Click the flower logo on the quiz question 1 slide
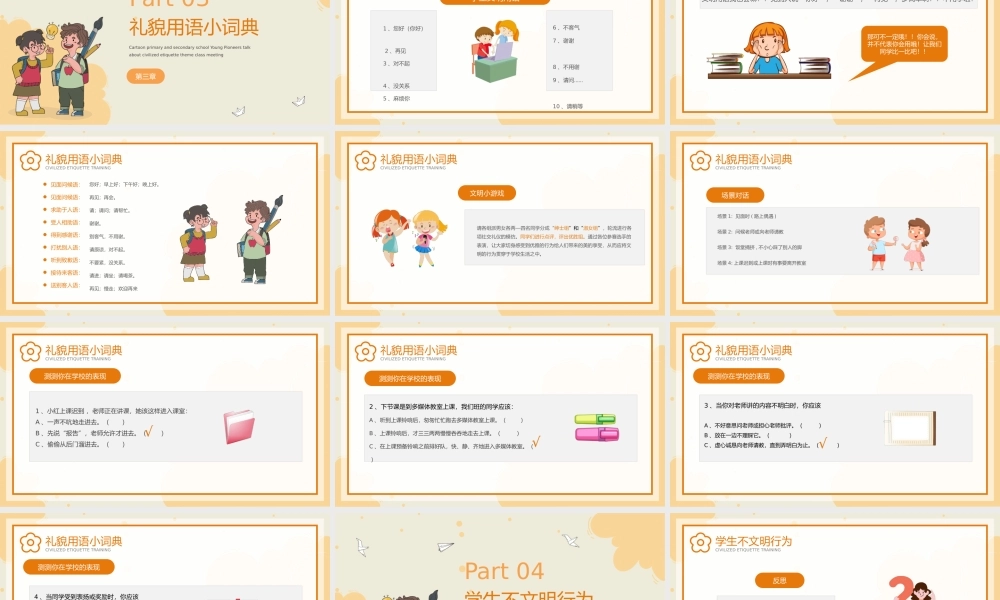 click(31, 351)
